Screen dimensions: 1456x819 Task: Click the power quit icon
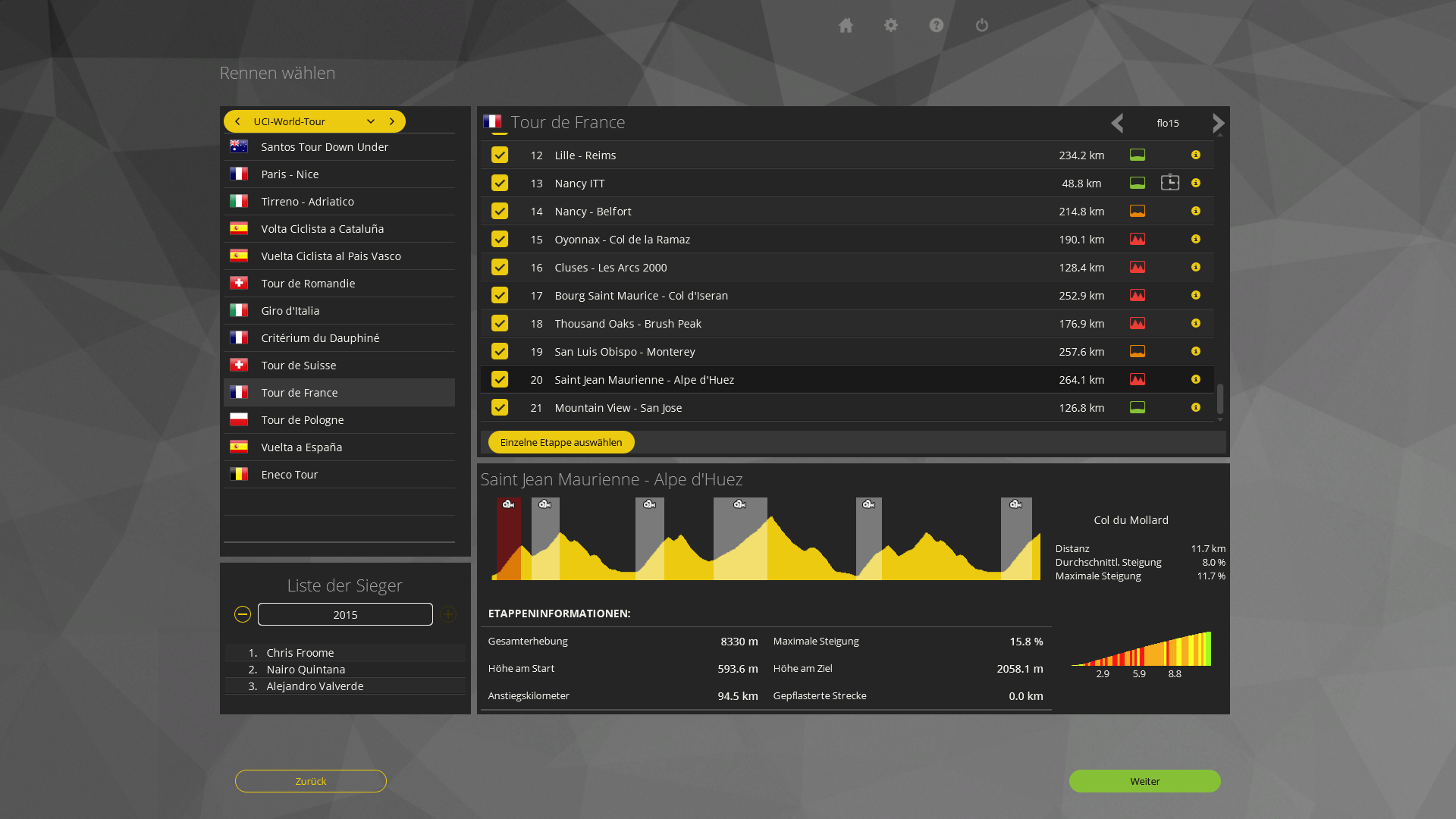(982, 26)
